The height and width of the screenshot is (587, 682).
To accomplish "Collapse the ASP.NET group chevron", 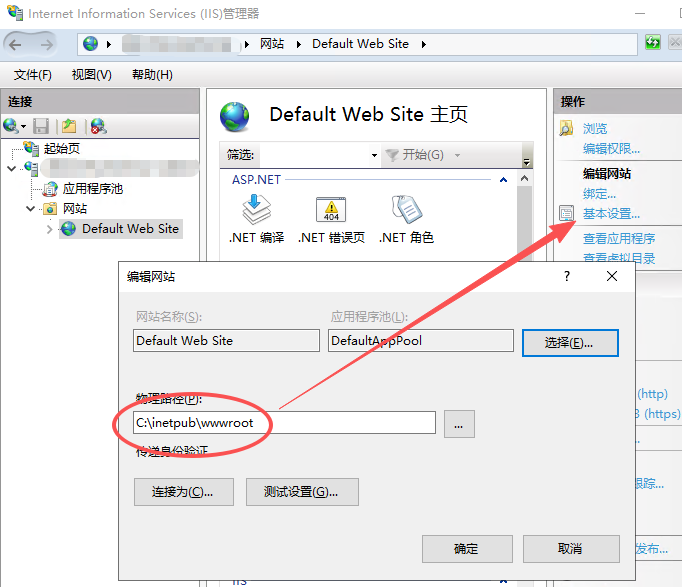I will click(504, 180).
